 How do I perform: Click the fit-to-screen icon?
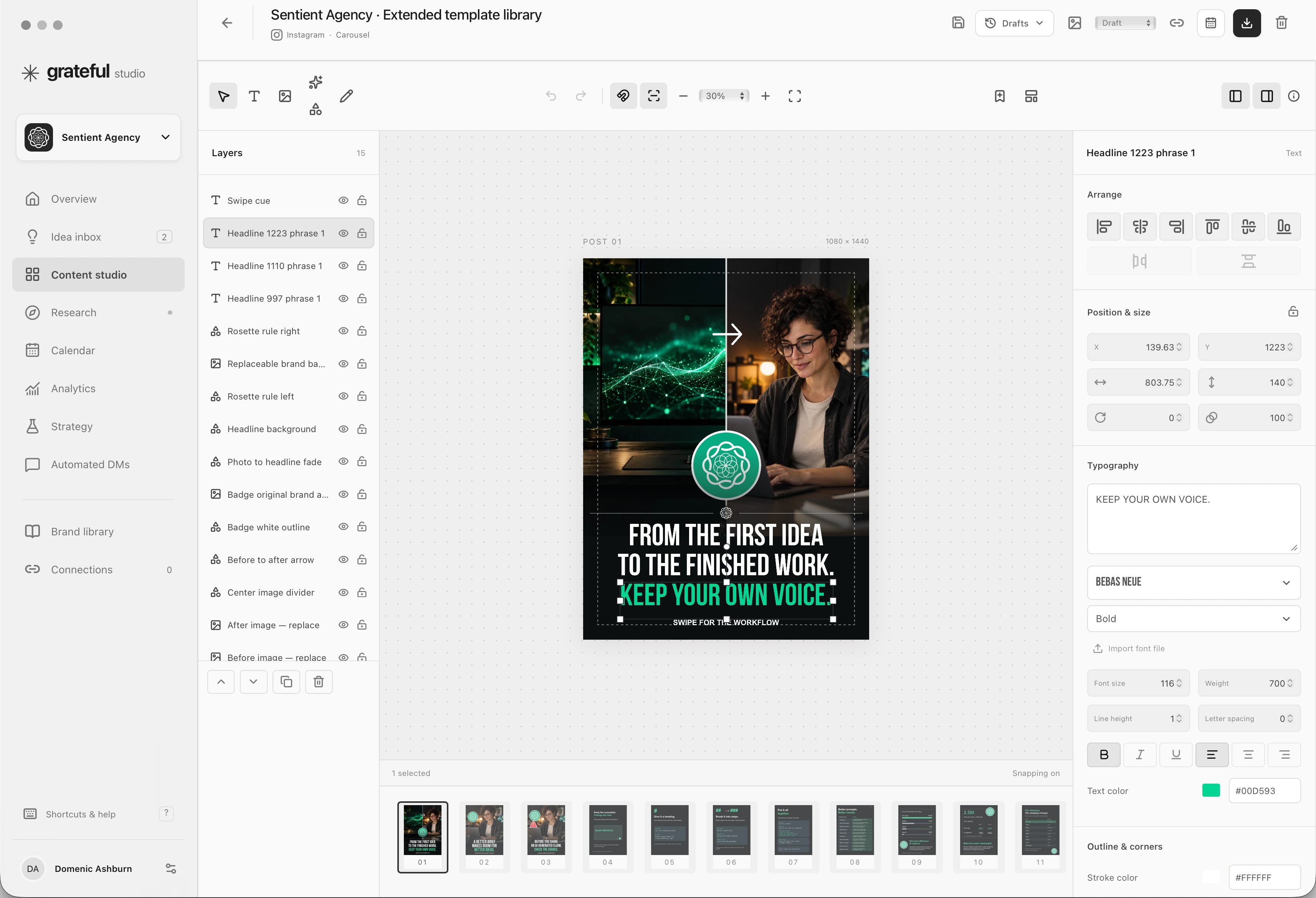coord(794,96)
